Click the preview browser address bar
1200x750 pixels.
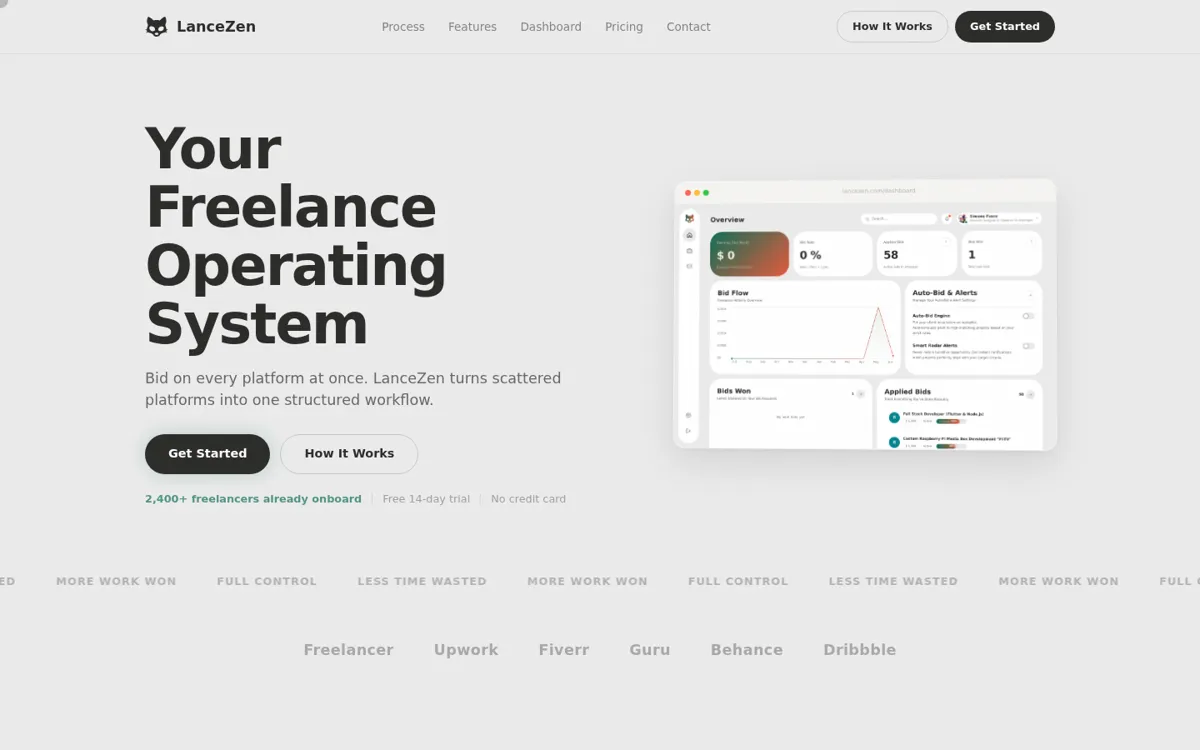(878, 191)
